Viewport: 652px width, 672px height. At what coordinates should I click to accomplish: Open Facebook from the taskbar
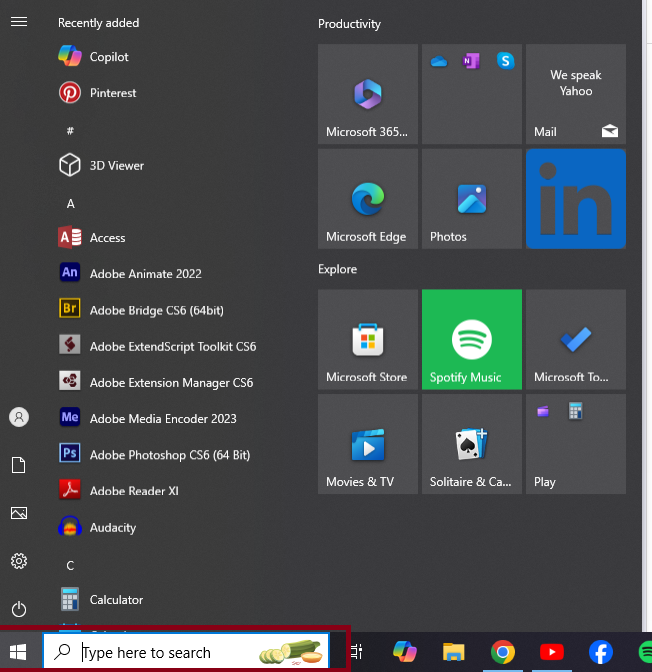coord(601,652)
